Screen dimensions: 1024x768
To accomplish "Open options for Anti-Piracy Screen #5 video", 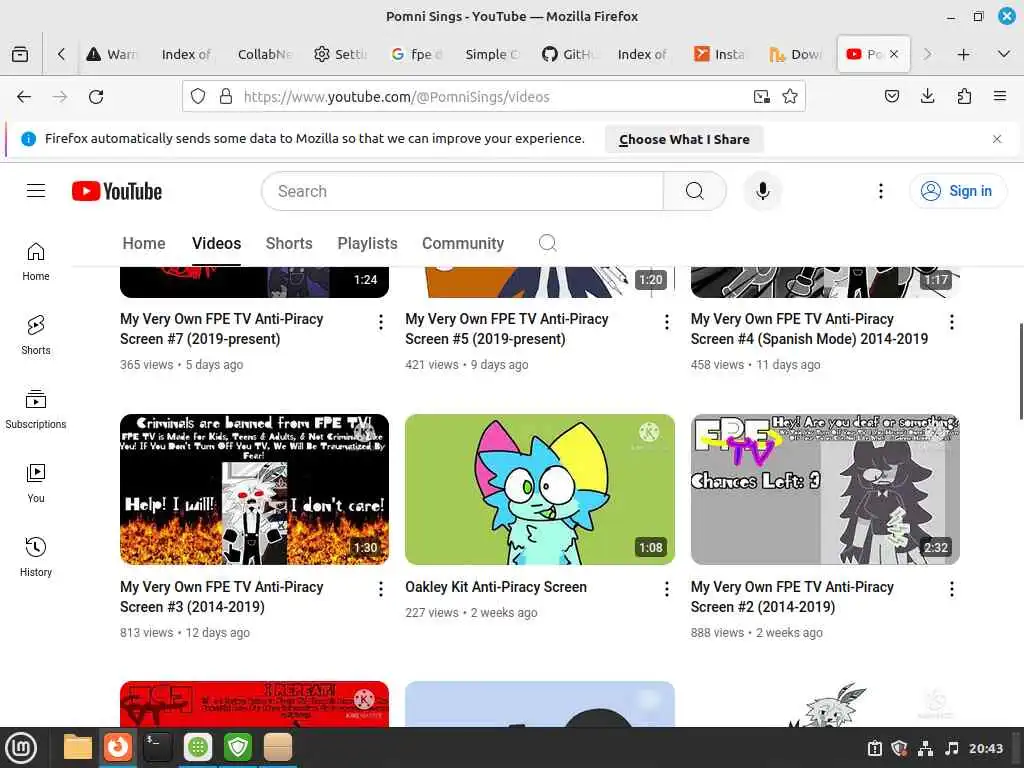I will click(x=666, y=322).
